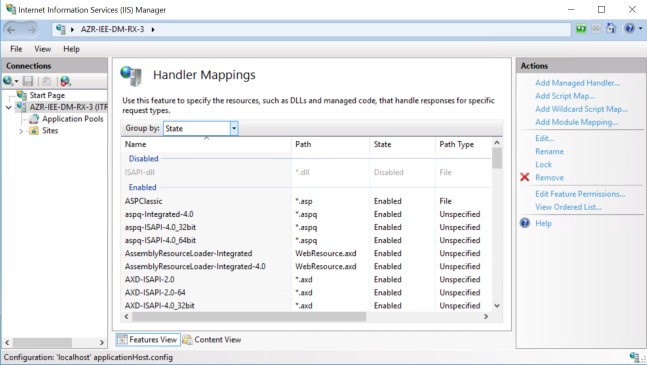Click the Help link in Actions pane
Screen dimensions: 647x365
coord(543,223)
